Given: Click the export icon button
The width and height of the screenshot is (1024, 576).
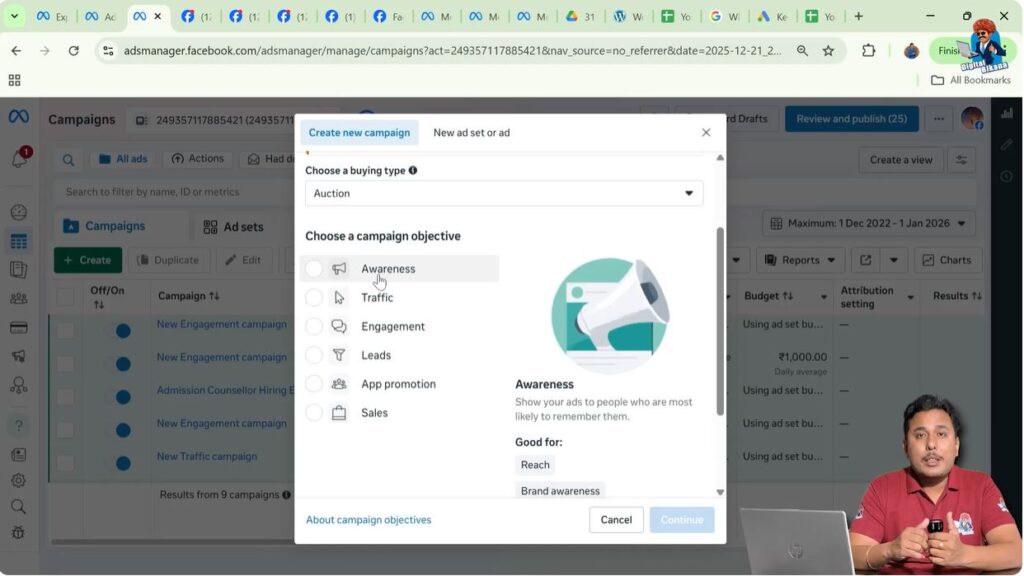Looking at the screenshot, I should pyautogui.click(x=865, y=260).
